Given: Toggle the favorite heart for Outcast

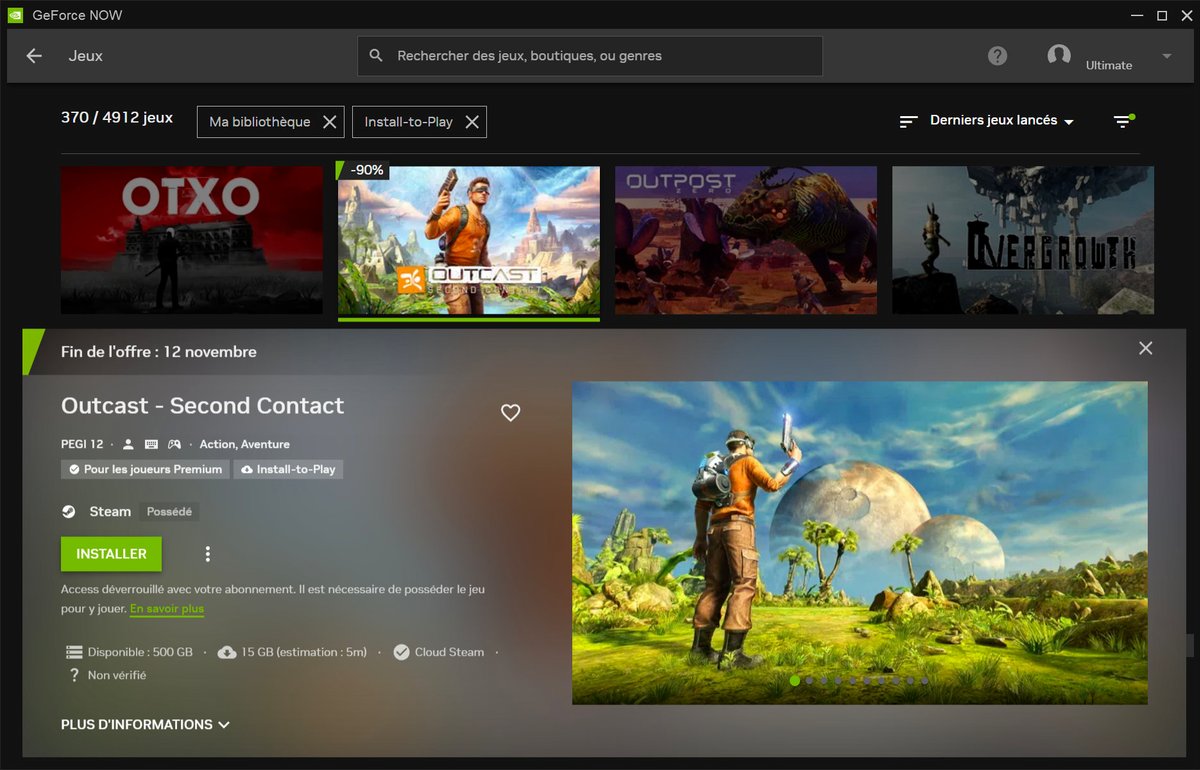Looking at the screenshot, I should (511, 412).
